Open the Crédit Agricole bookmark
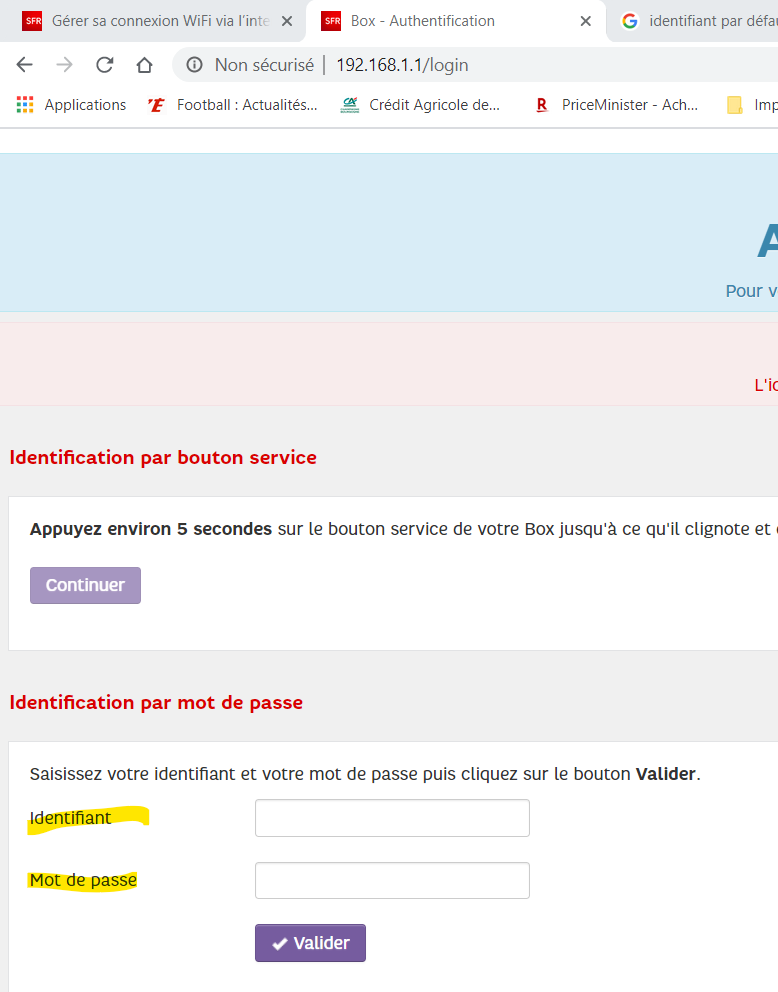 pyautogui.click(x=421, y=105)
